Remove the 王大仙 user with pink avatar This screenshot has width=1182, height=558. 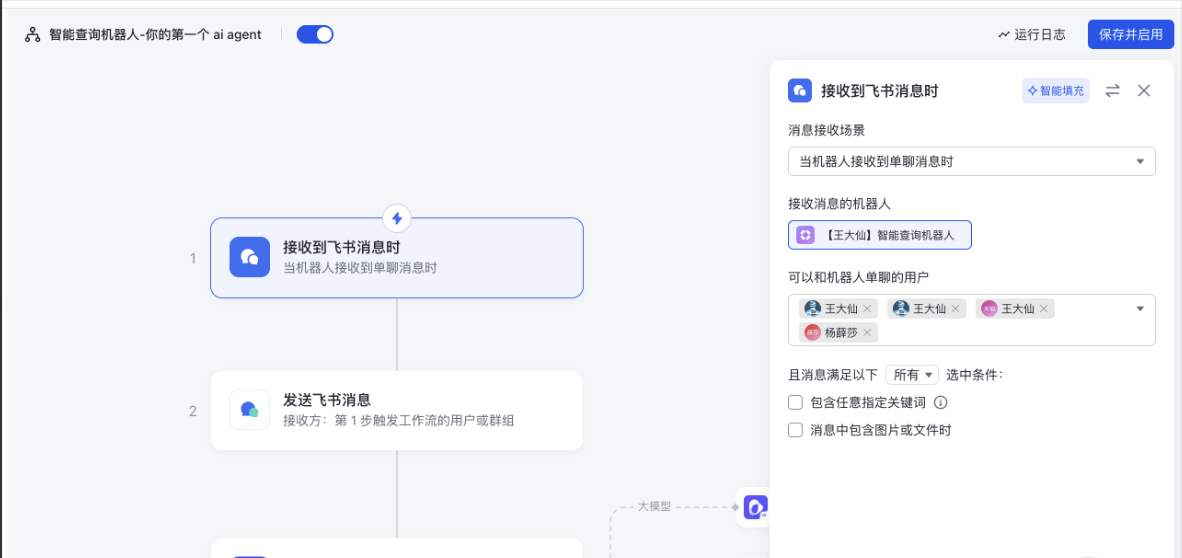tap(1044, 309)
